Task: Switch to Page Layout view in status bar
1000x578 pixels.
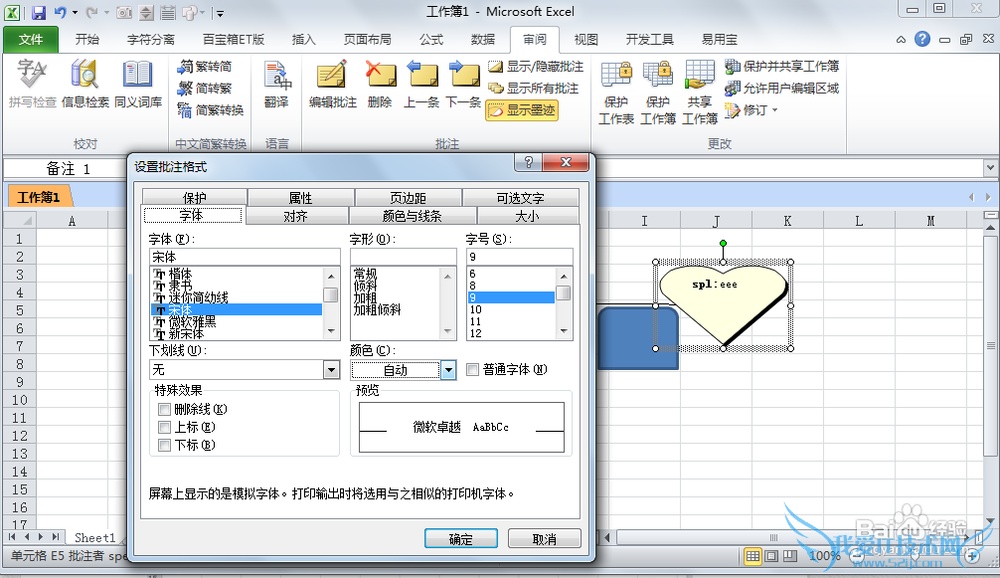Action: 772,556
